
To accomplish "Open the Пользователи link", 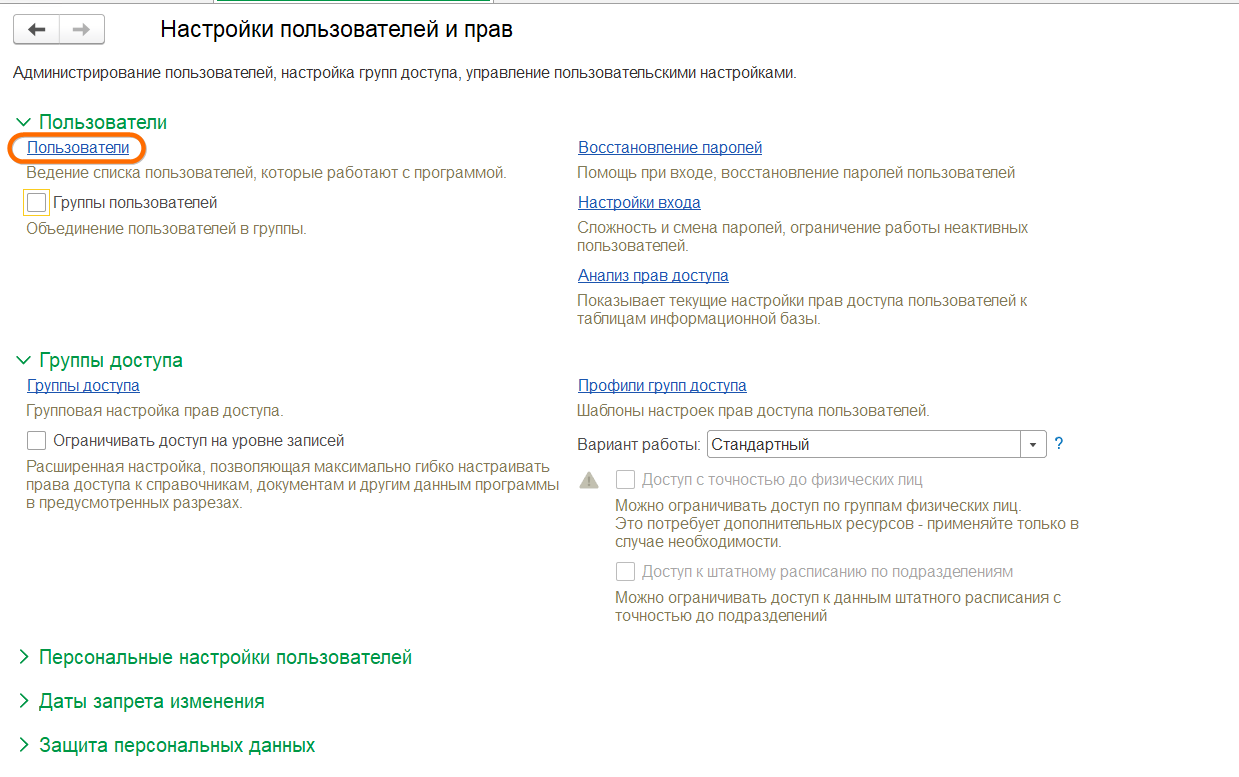I will [78, 148].
